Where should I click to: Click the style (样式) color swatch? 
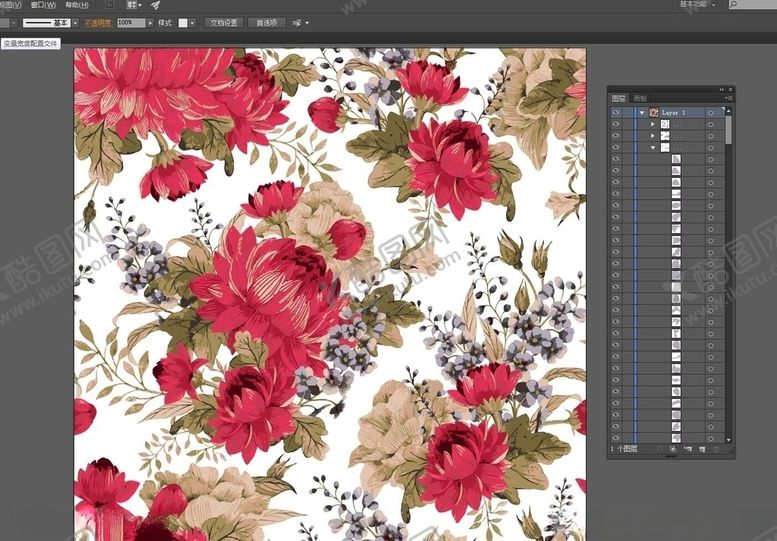tap(184, 22)
